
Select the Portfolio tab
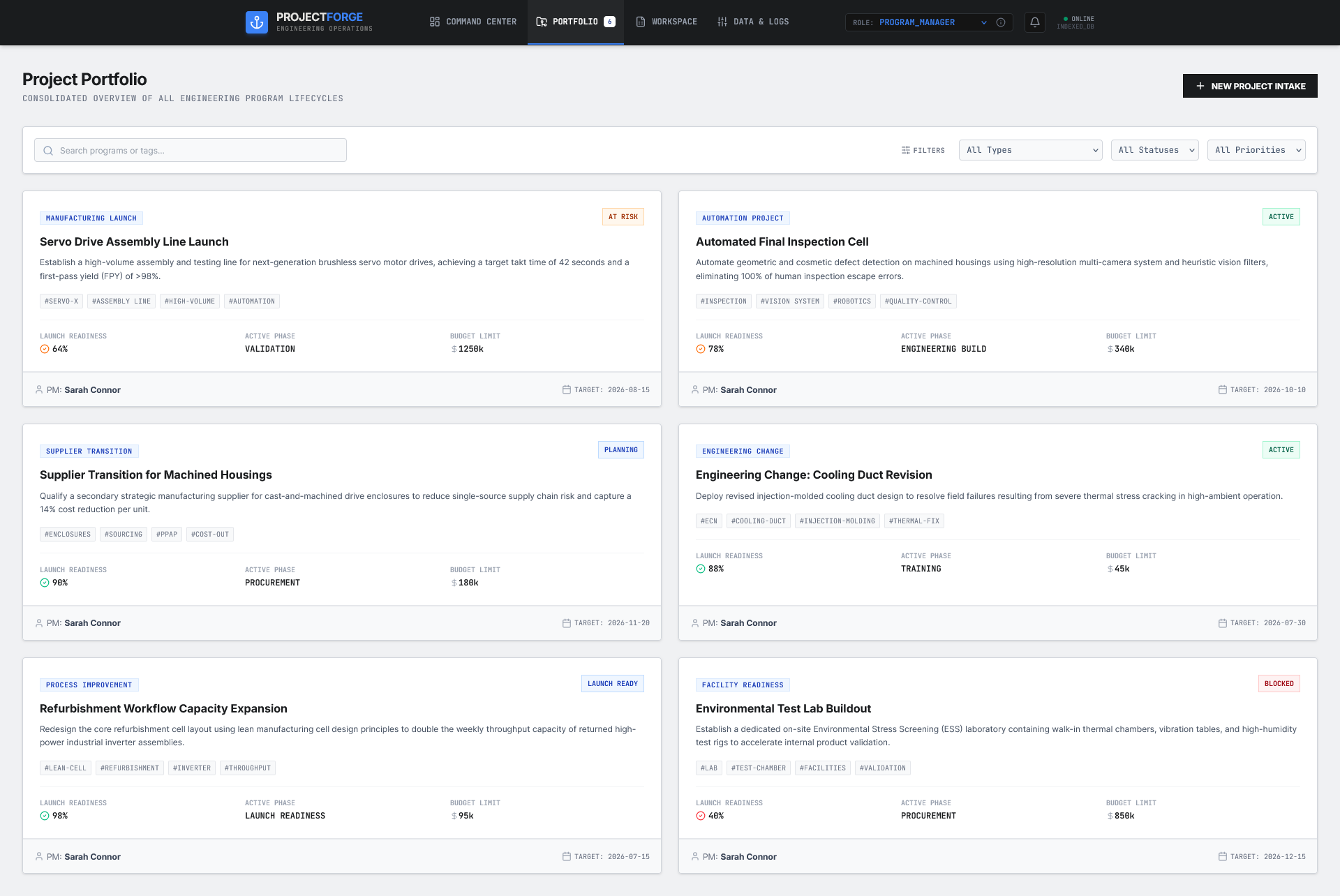[576, 22]
